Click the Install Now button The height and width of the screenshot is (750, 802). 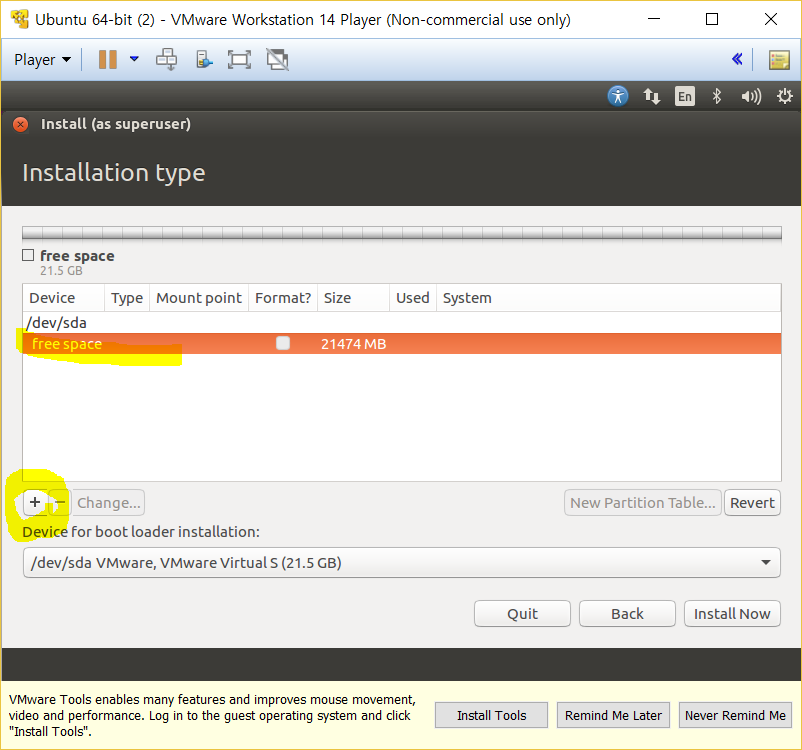732,614
